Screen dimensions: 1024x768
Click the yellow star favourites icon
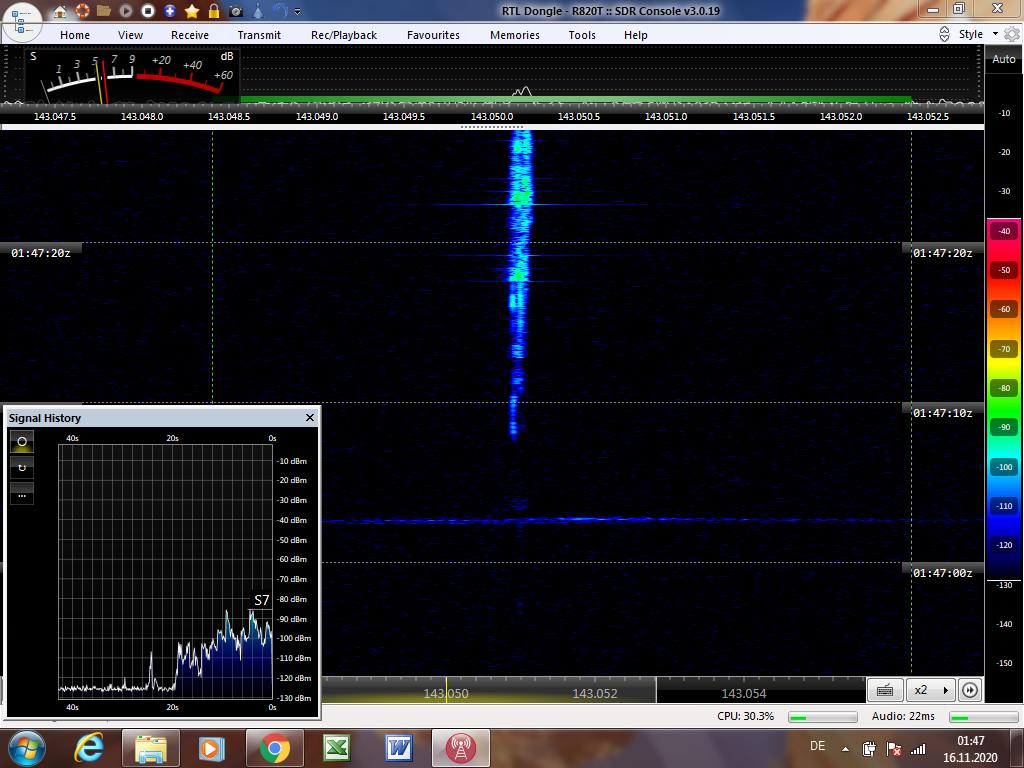[192, 10]
